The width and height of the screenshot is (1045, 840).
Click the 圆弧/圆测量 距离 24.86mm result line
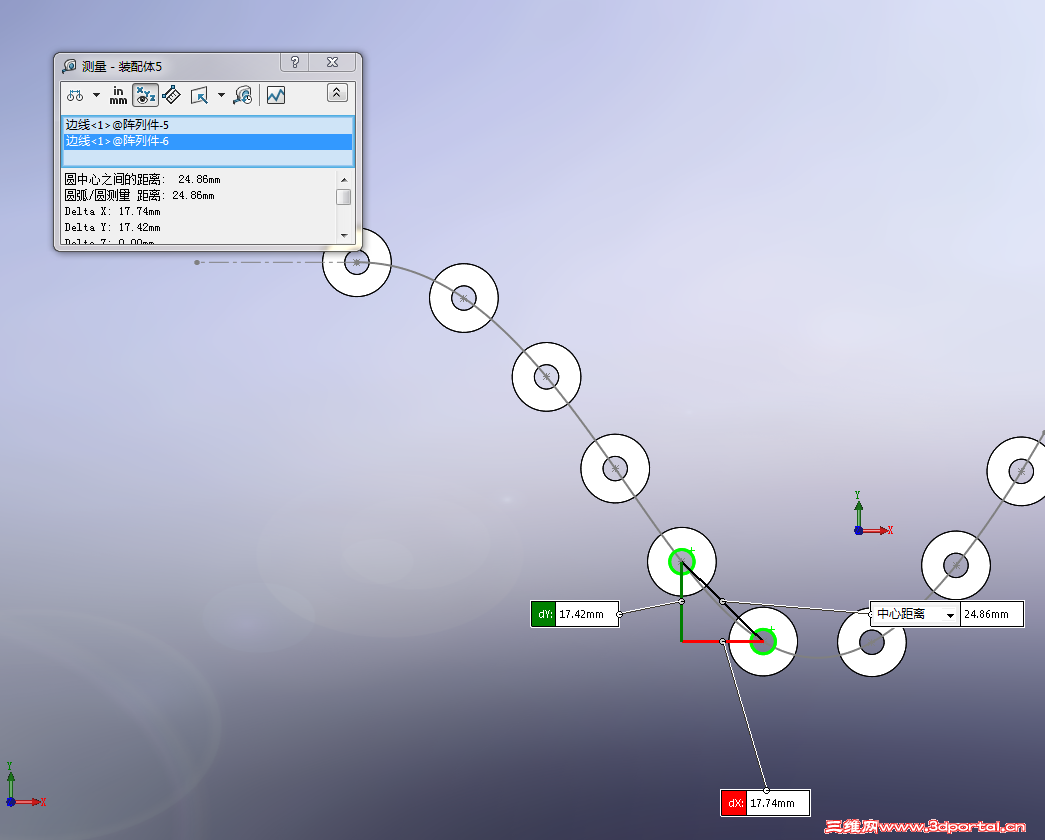click(x=139, y=195)
